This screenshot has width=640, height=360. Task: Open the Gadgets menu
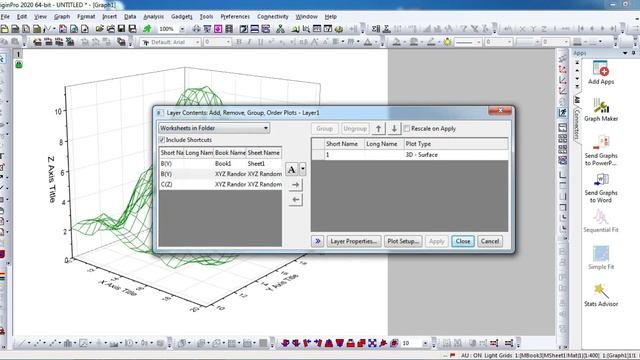[x=182, y=17]
